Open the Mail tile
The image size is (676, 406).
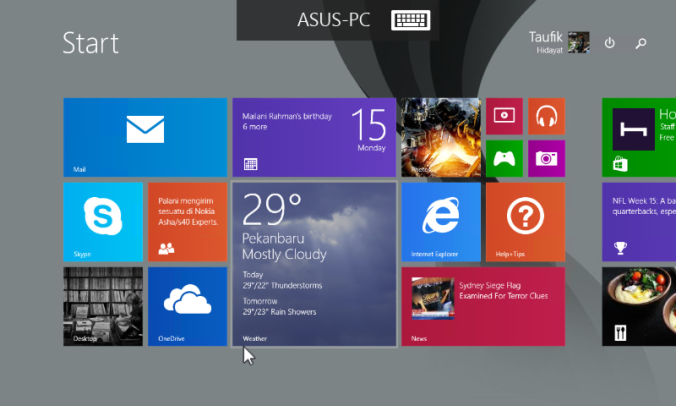pos(145,137)
